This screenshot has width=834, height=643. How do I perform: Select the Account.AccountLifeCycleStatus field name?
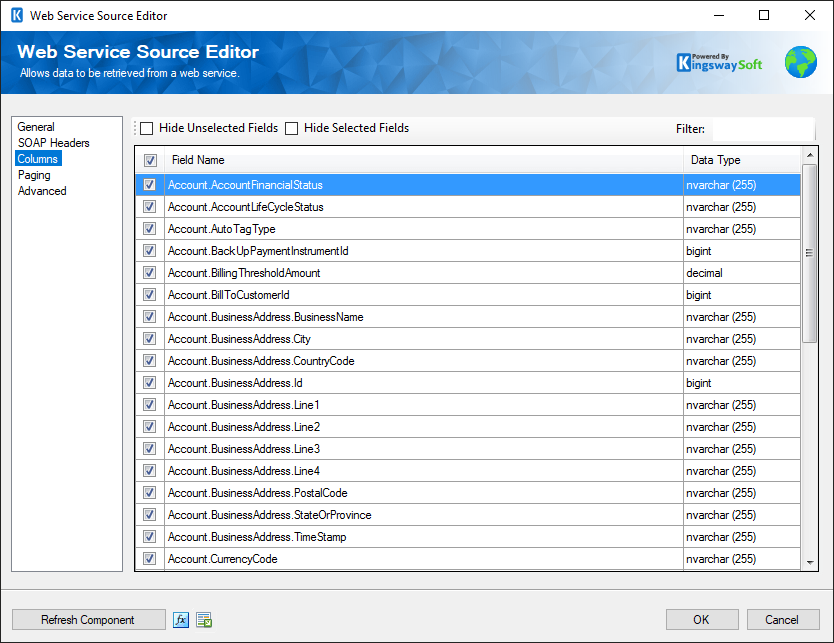[x=246, y=207]
